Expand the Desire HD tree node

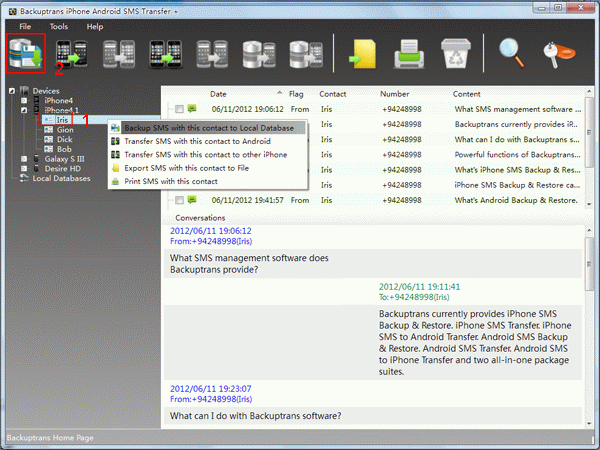(23, 169)
